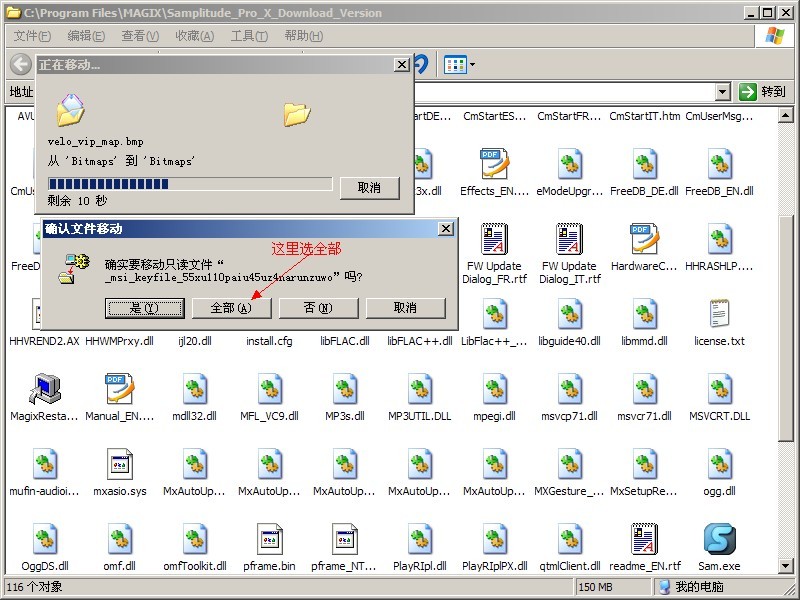This screenshot has width=800, height=600.
Task: Click the ijl20.dll file name
Action: click(x=195, y=341)
